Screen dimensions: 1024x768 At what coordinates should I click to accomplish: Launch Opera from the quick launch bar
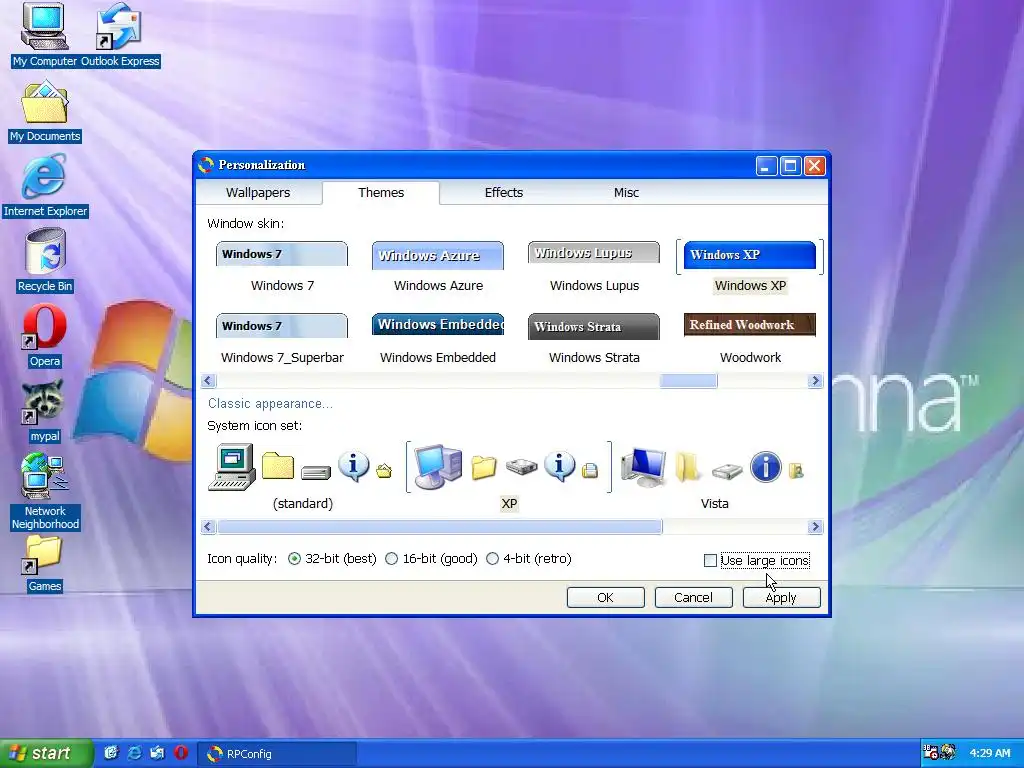point(181,753)
